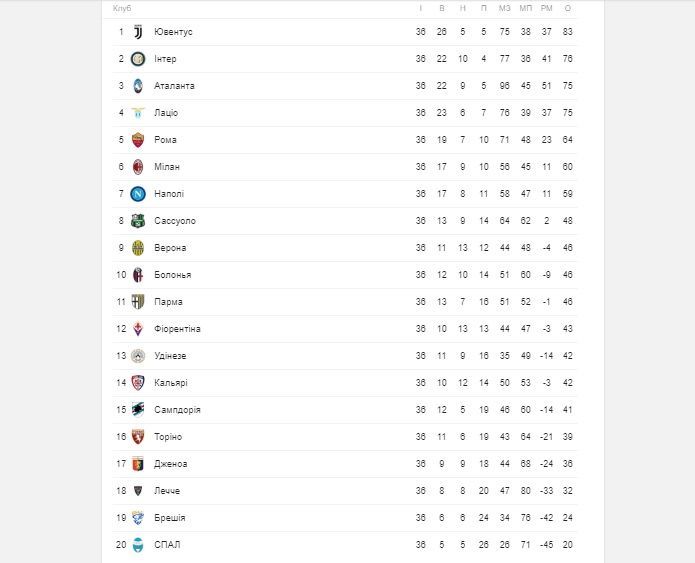Click the Клуб column header

point(122,8)
